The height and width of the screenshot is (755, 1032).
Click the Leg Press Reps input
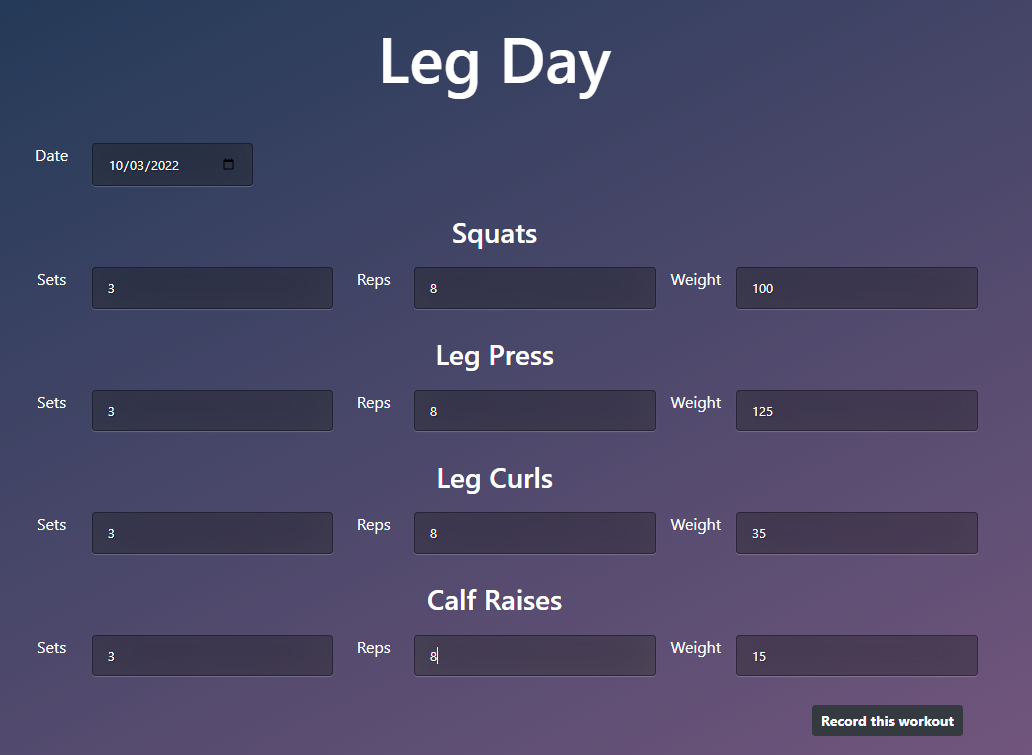click(x=534, y=411)
